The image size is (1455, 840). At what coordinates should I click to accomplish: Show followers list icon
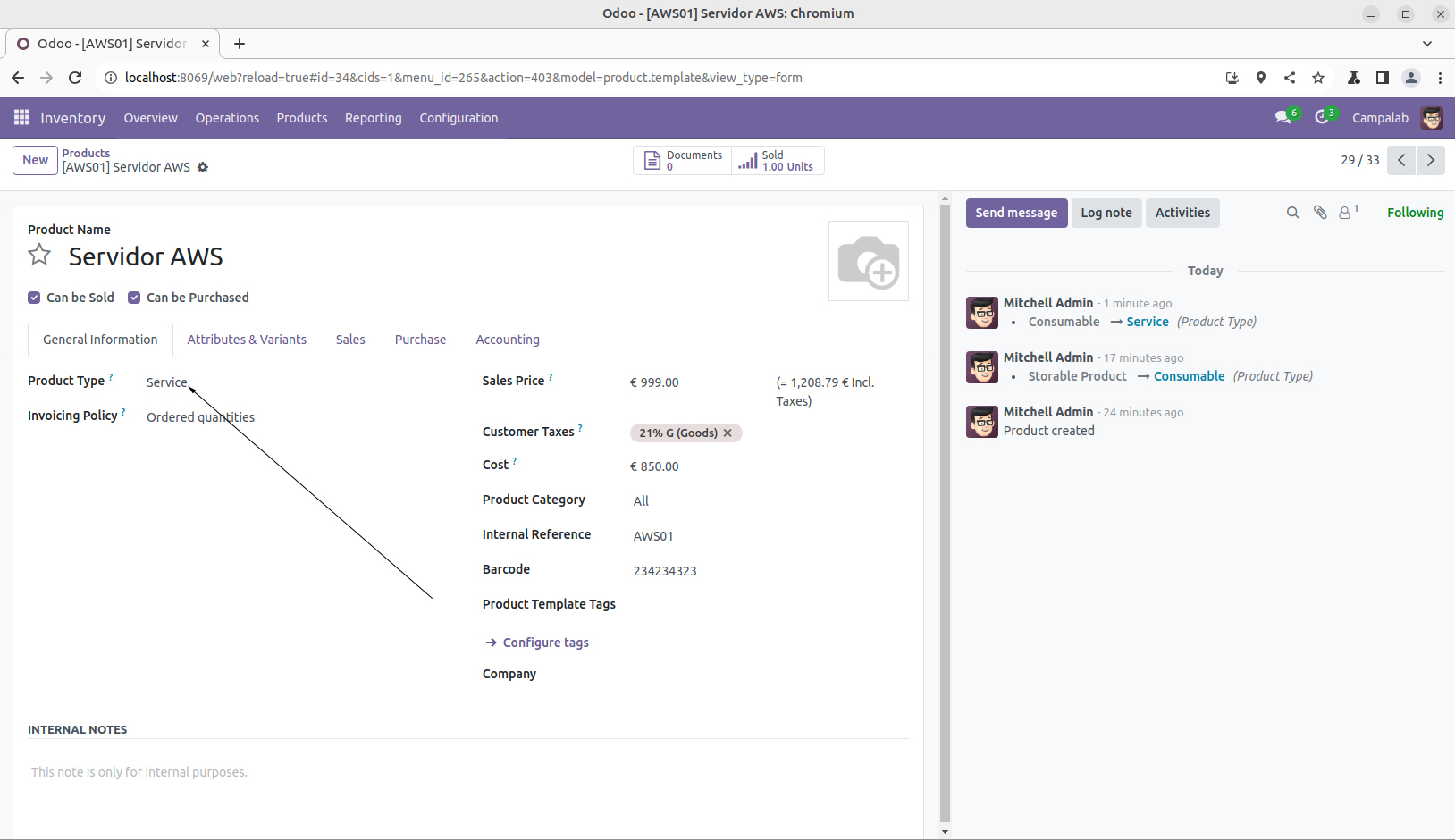click(x=1345, y=213)
